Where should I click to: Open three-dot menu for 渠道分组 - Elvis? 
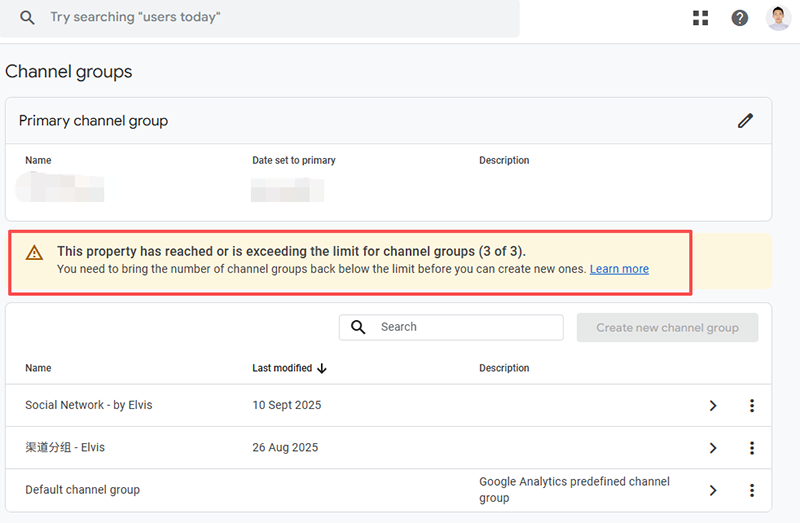[x=752, y=448]
